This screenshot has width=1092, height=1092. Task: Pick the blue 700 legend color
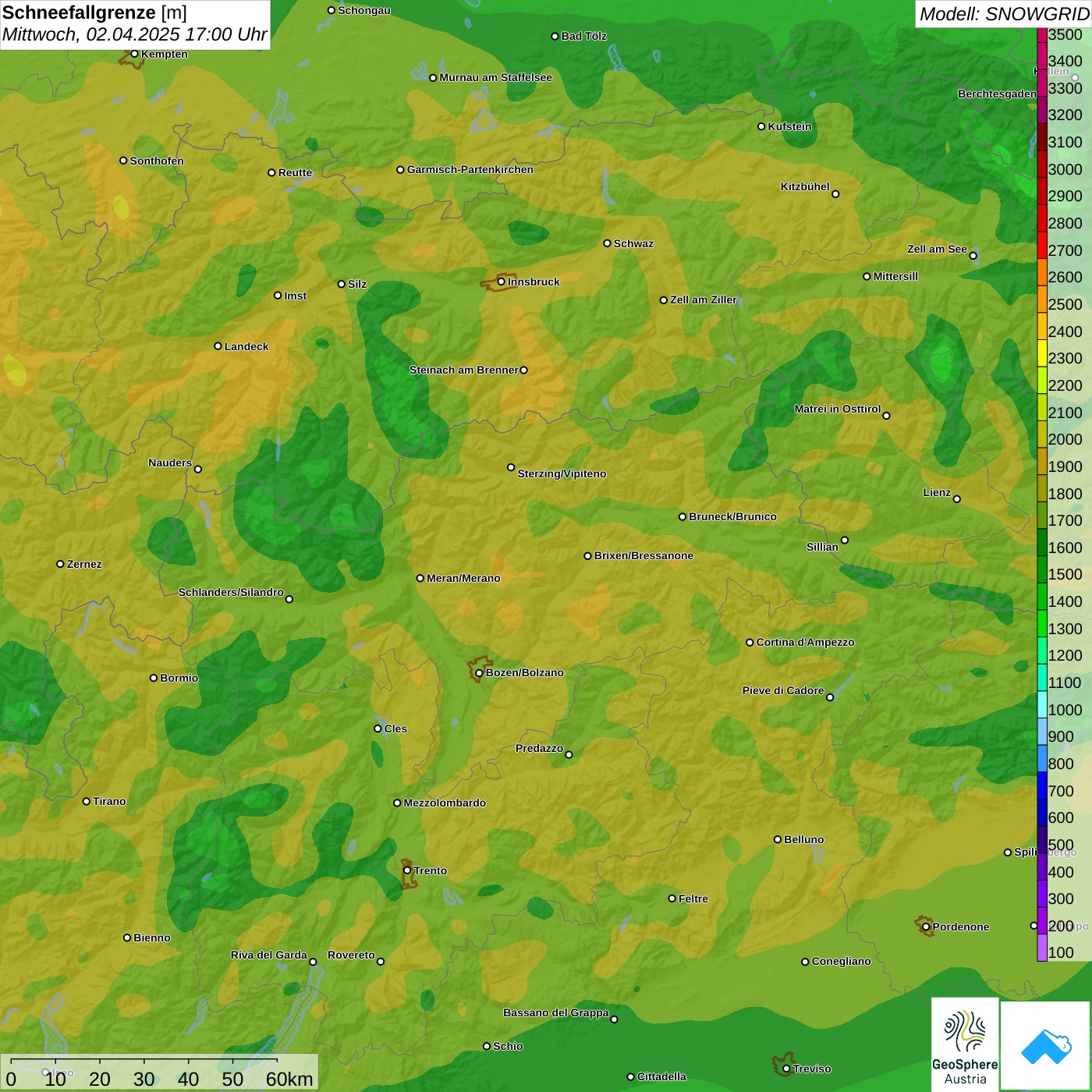1042,791
